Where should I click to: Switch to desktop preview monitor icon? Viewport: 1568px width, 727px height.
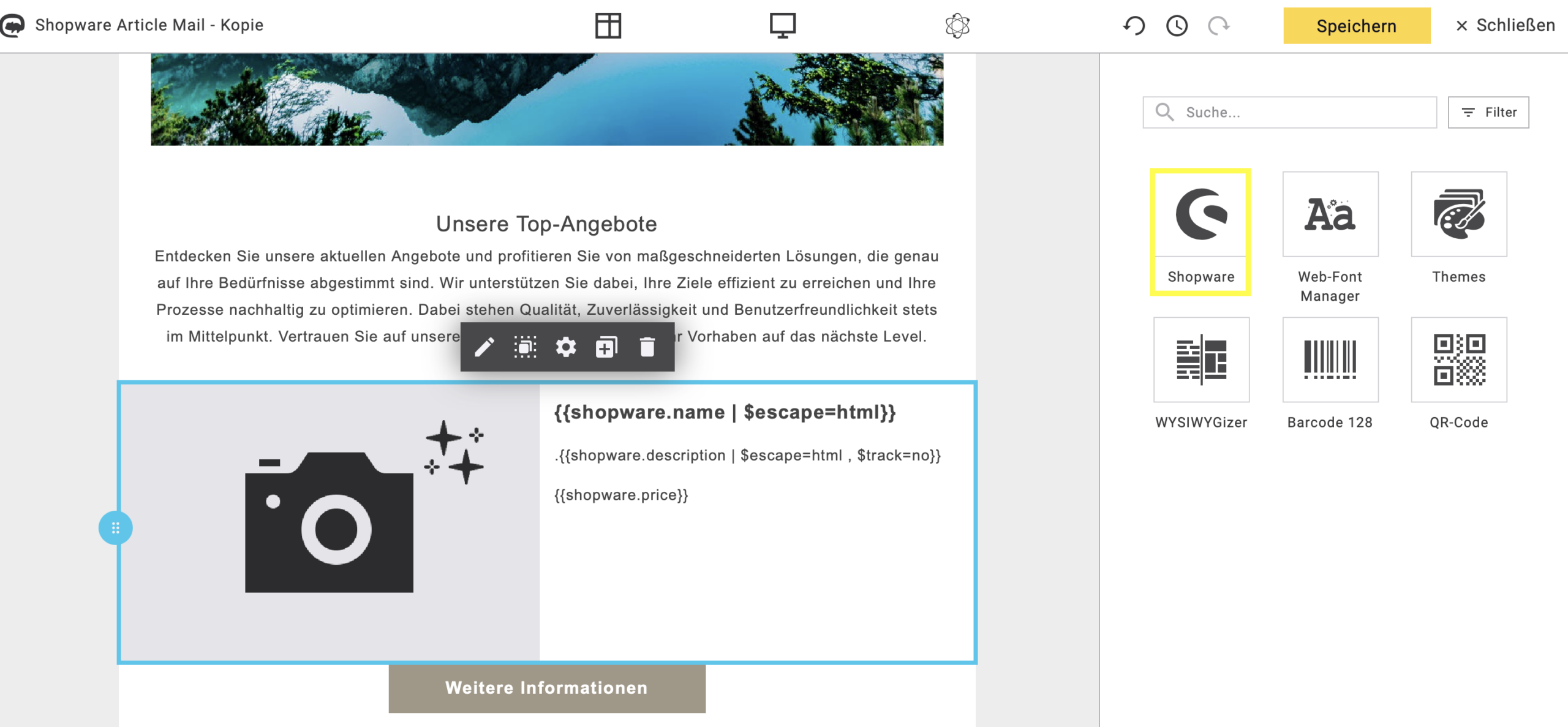(782, 26)
